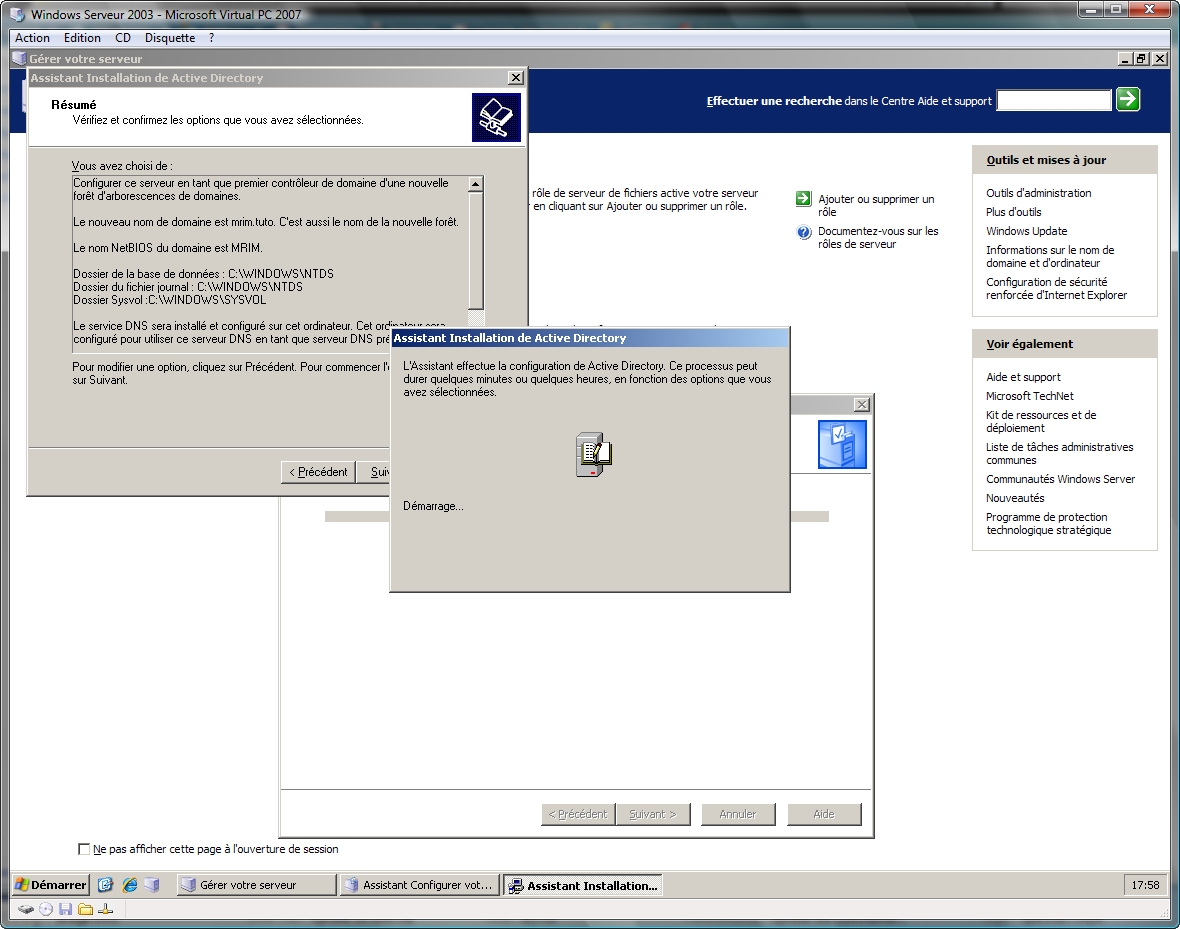Click Précédent in the Active Directory Résumé wizard
Screen dimensions: 1180x929
coord(318,472)
